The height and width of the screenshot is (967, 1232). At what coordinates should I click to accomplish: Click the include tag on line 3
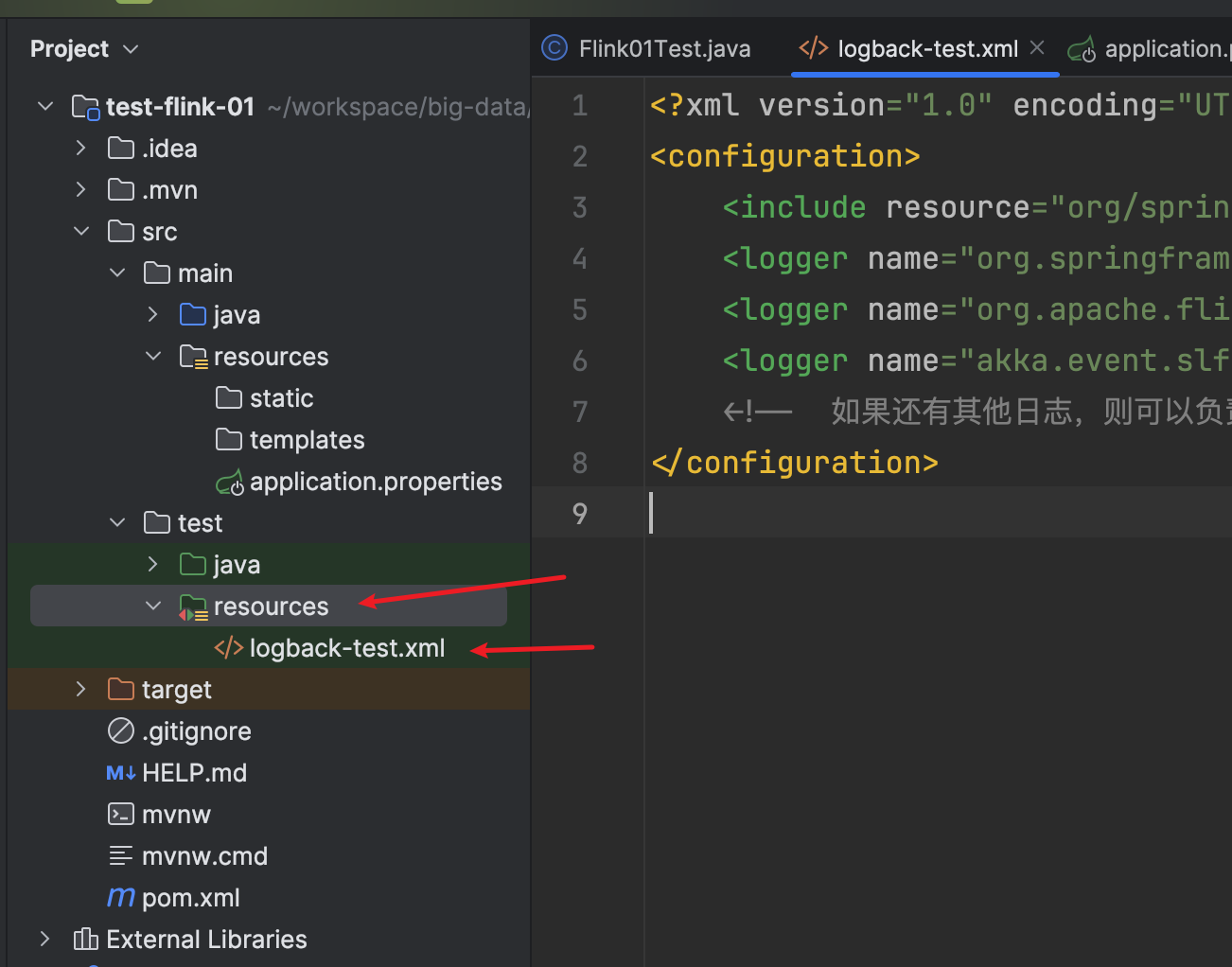795,207
